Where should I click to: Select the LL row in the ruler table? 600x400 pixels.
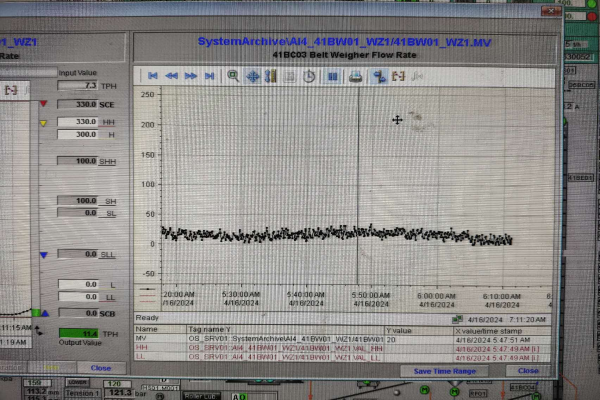click(342, 358)
